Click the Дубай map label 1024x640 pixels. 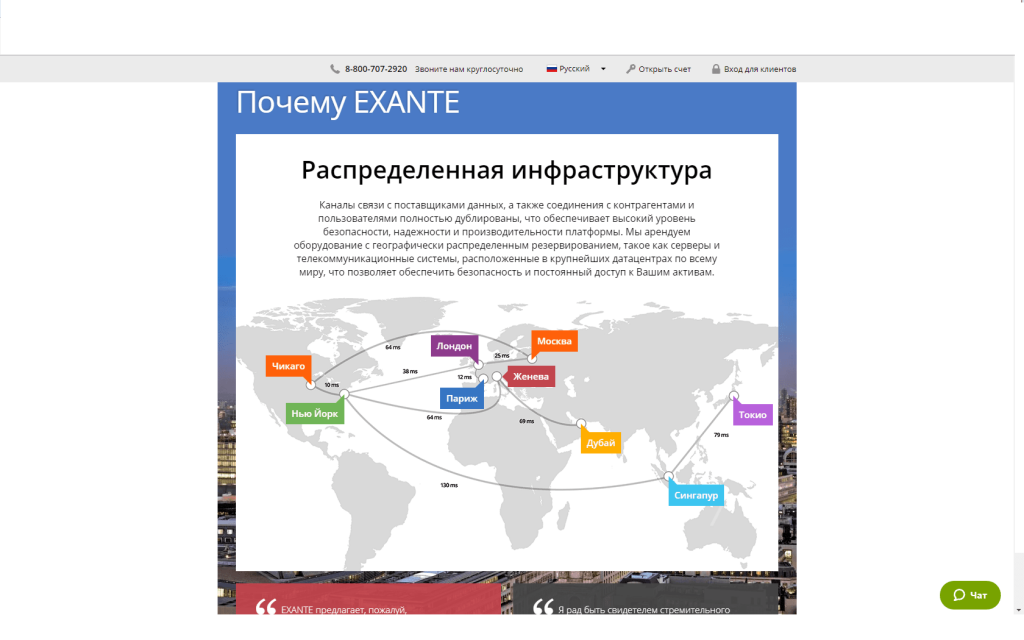pos(601,443)
